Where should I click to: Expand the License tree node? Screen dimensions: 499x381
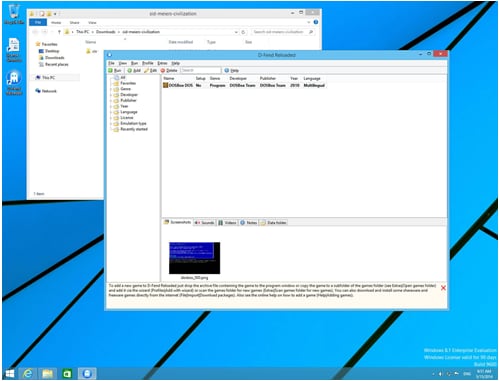coord(111,118)
